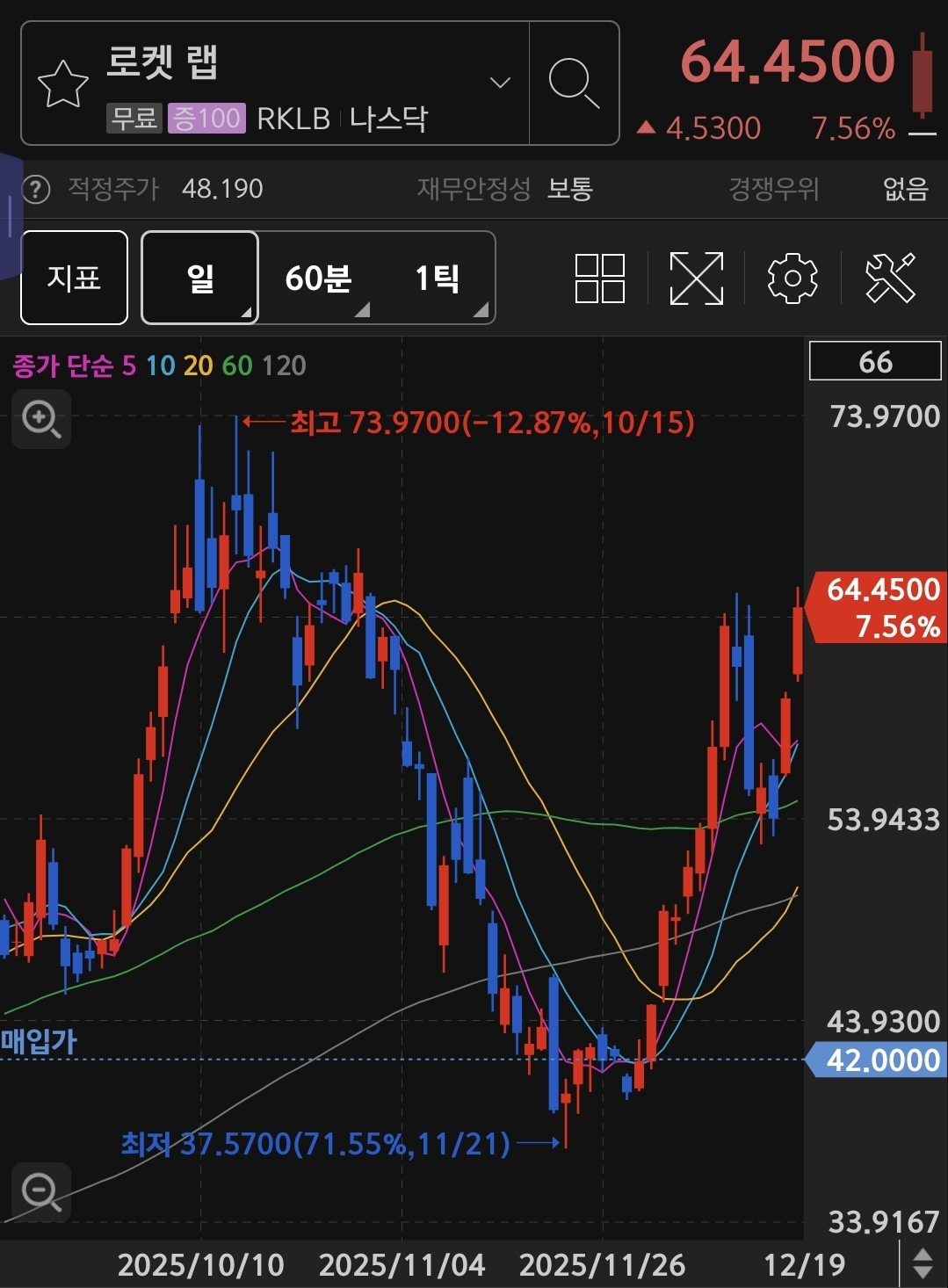Open the daily (일) period dropdown
The height and width of the screenshot is (1288, 948).
(200, 279)
